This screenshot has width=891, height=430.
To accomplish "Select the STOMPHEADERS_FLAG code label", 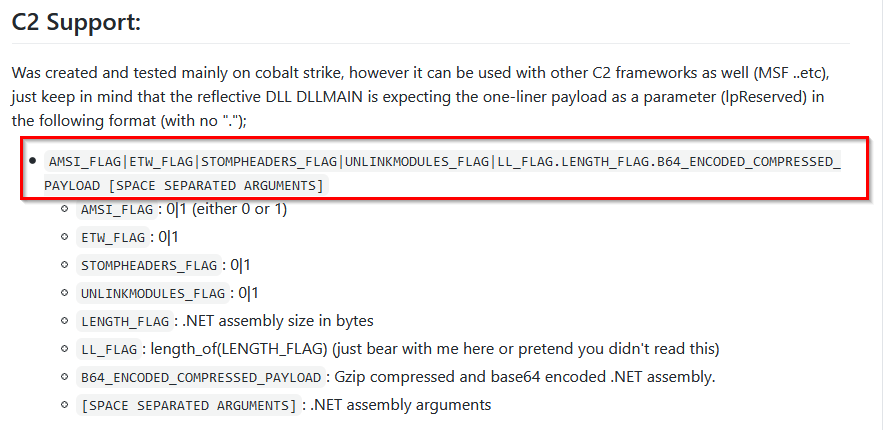I will point(149,265).
